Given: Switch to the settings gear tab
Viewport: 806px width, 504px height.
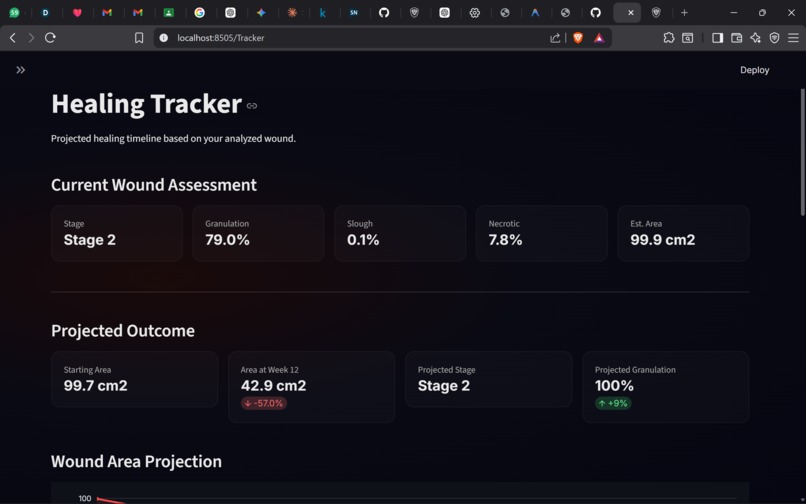Looking at the screenshot, I should click(x=474, y=13).
